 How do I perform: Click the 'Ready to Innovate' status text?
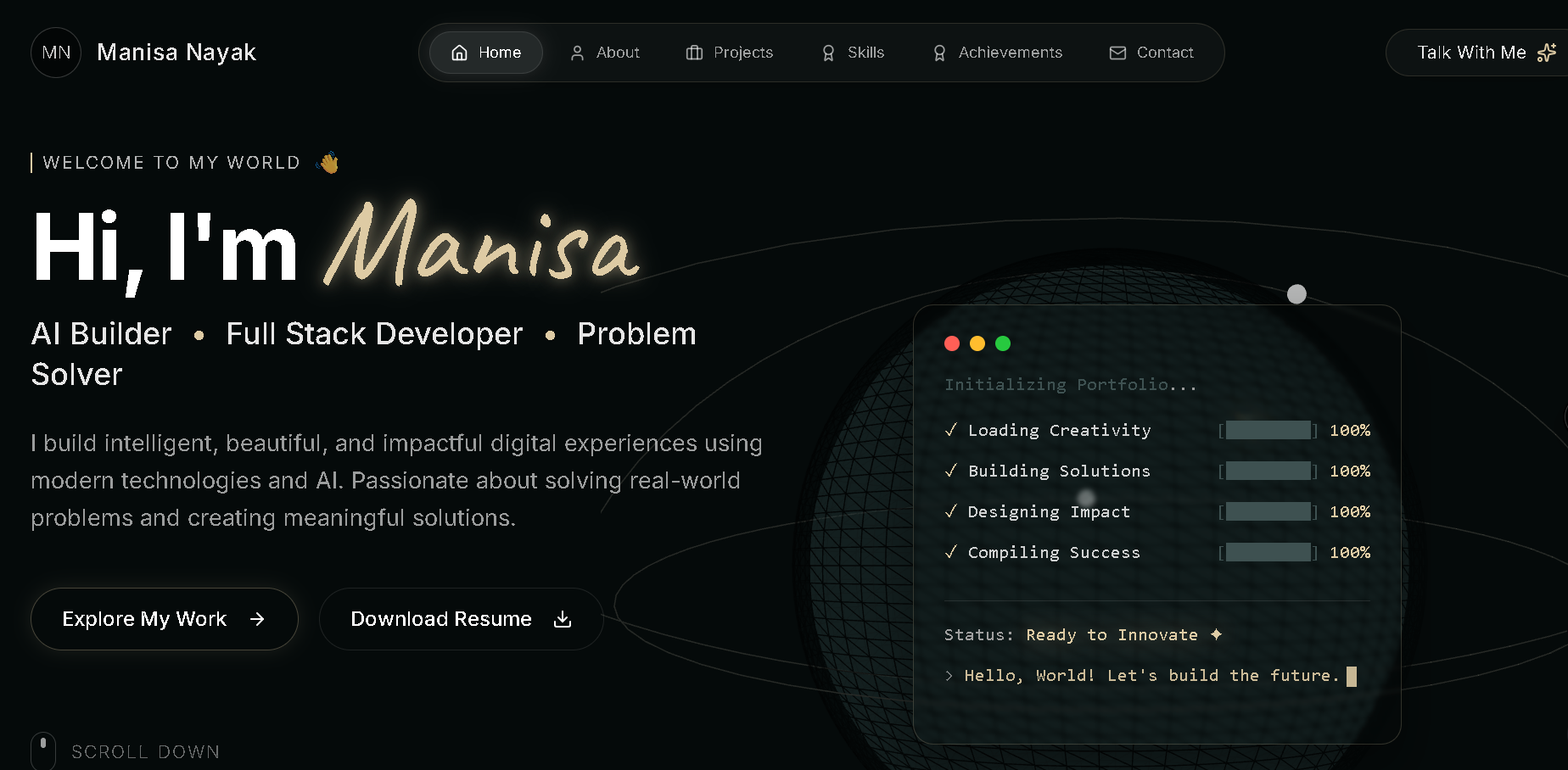pos(1112,635)
